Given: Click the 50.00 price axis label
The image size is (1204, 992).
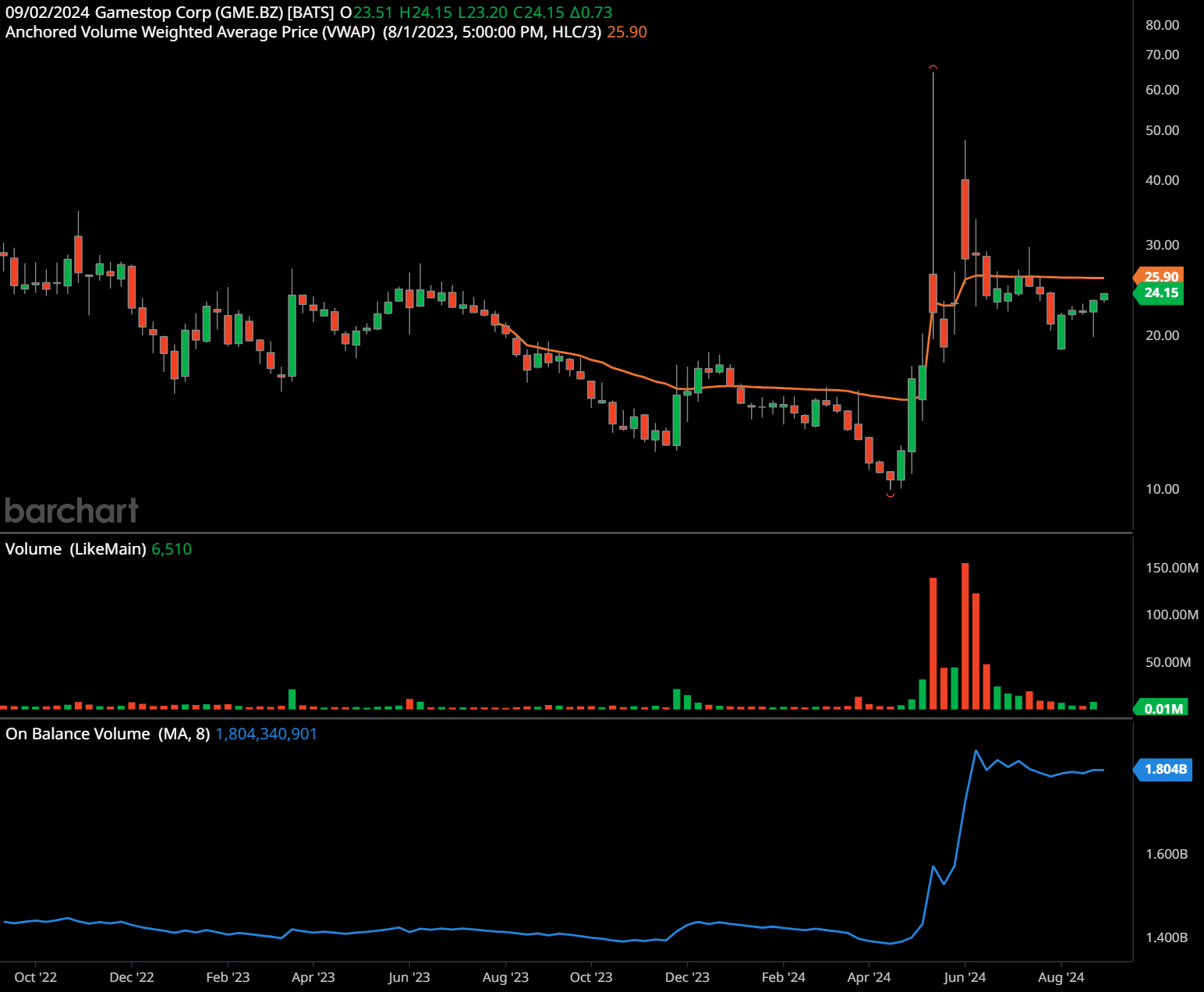Looking at the screenshot, I should click(x=1162, y=130).
